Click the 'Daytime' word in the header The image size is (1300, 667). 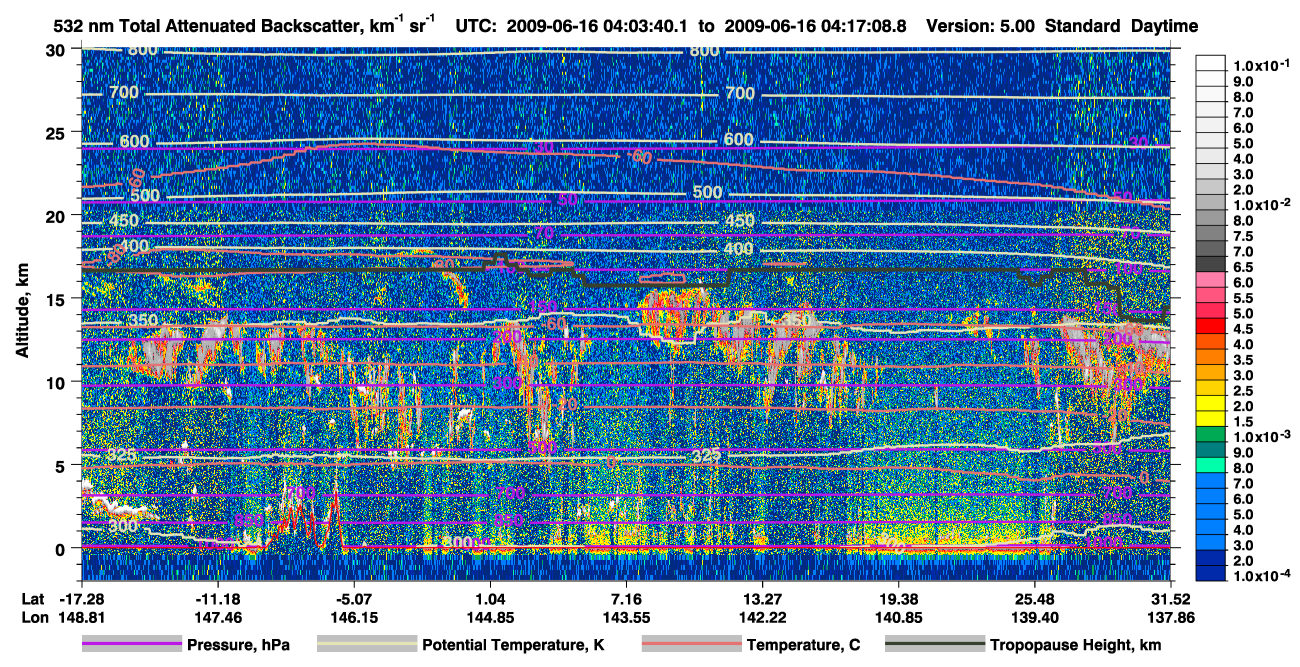(x=1163, y=26)
